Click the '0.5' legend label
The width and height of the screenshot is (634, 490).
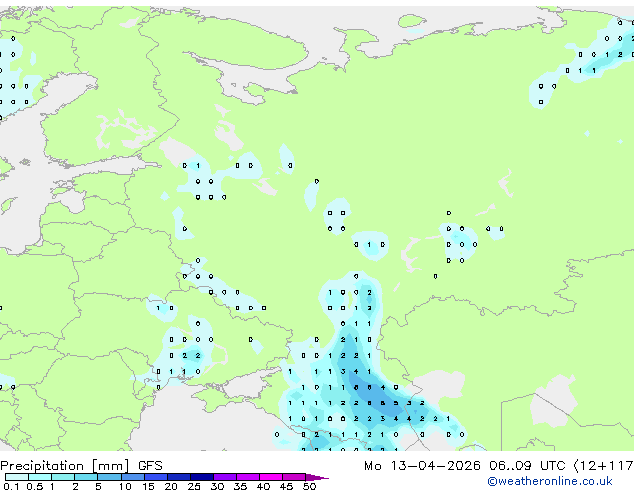click(x=35, y=486)
